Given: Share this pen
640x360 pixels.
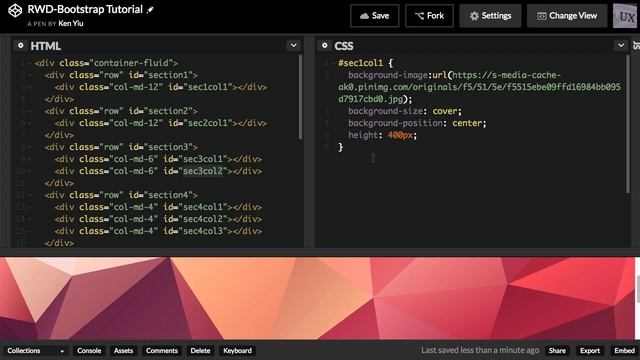Looking at the screenshot, I should click(557, 351).
